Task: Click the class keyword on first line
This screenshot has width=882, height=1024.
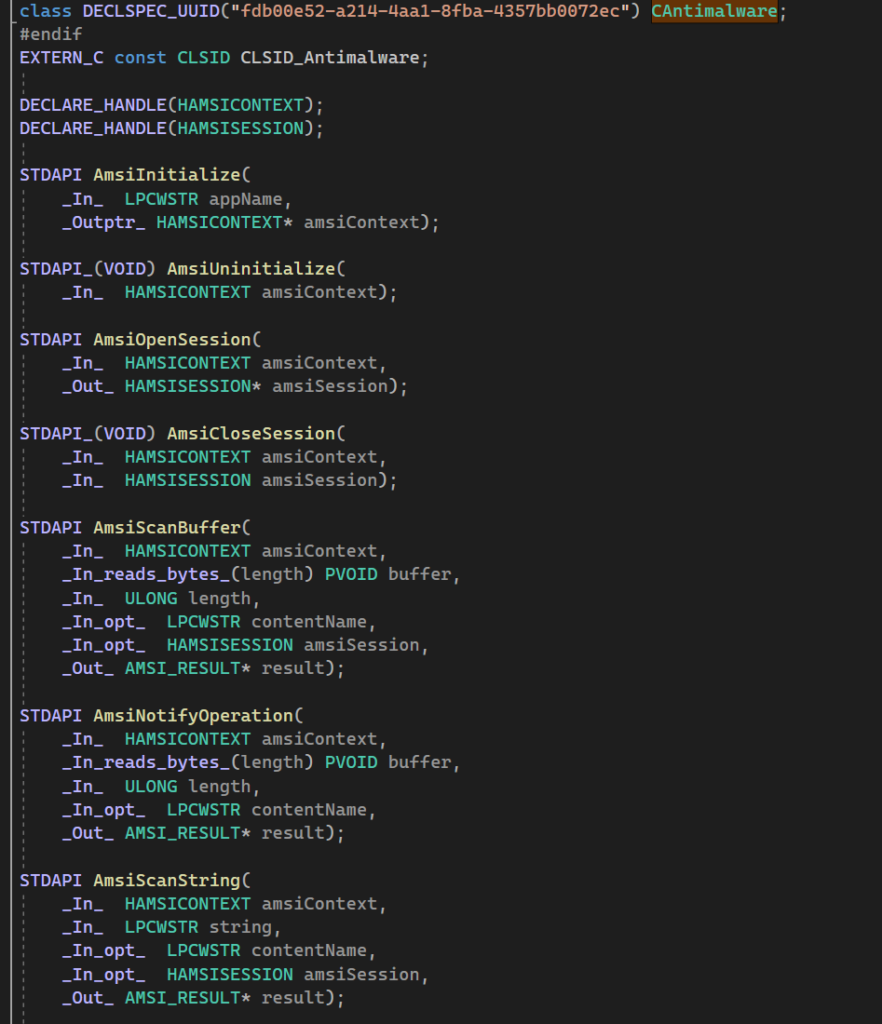Action: (46, 11)
